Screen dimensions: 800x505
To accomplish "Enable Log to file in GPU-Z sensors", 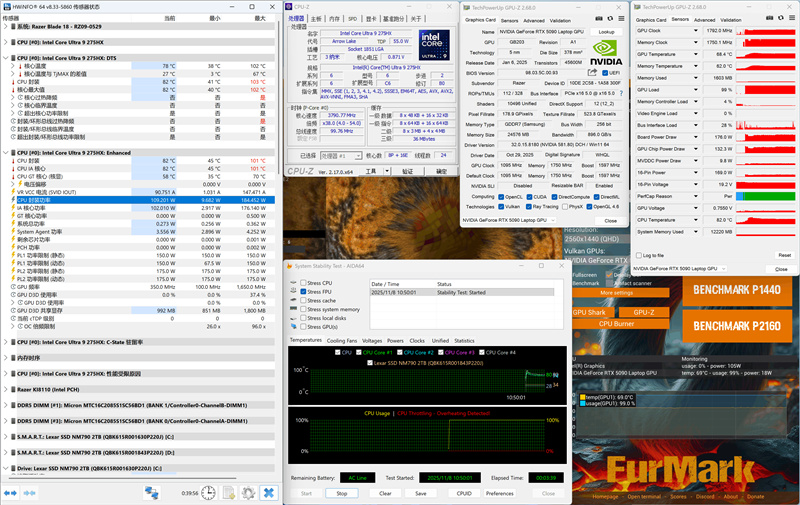I will coord(640,255).
